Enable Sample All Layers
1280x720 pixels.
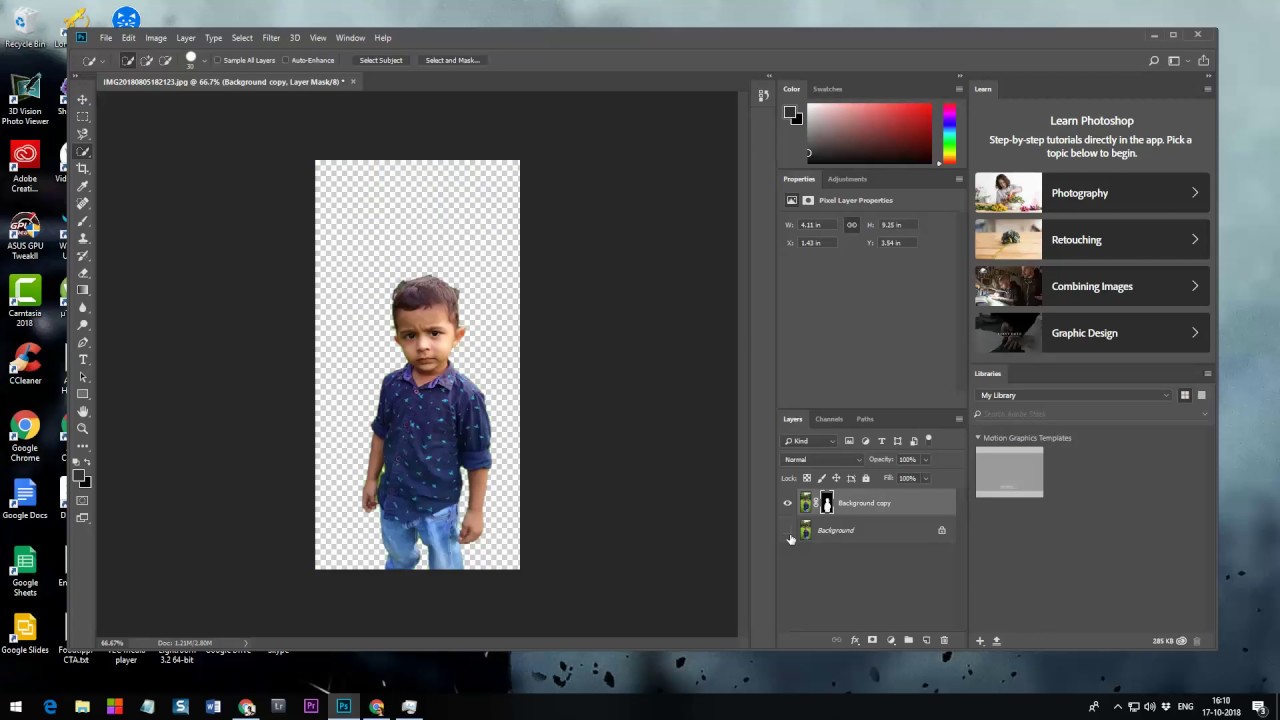point(218,60)
